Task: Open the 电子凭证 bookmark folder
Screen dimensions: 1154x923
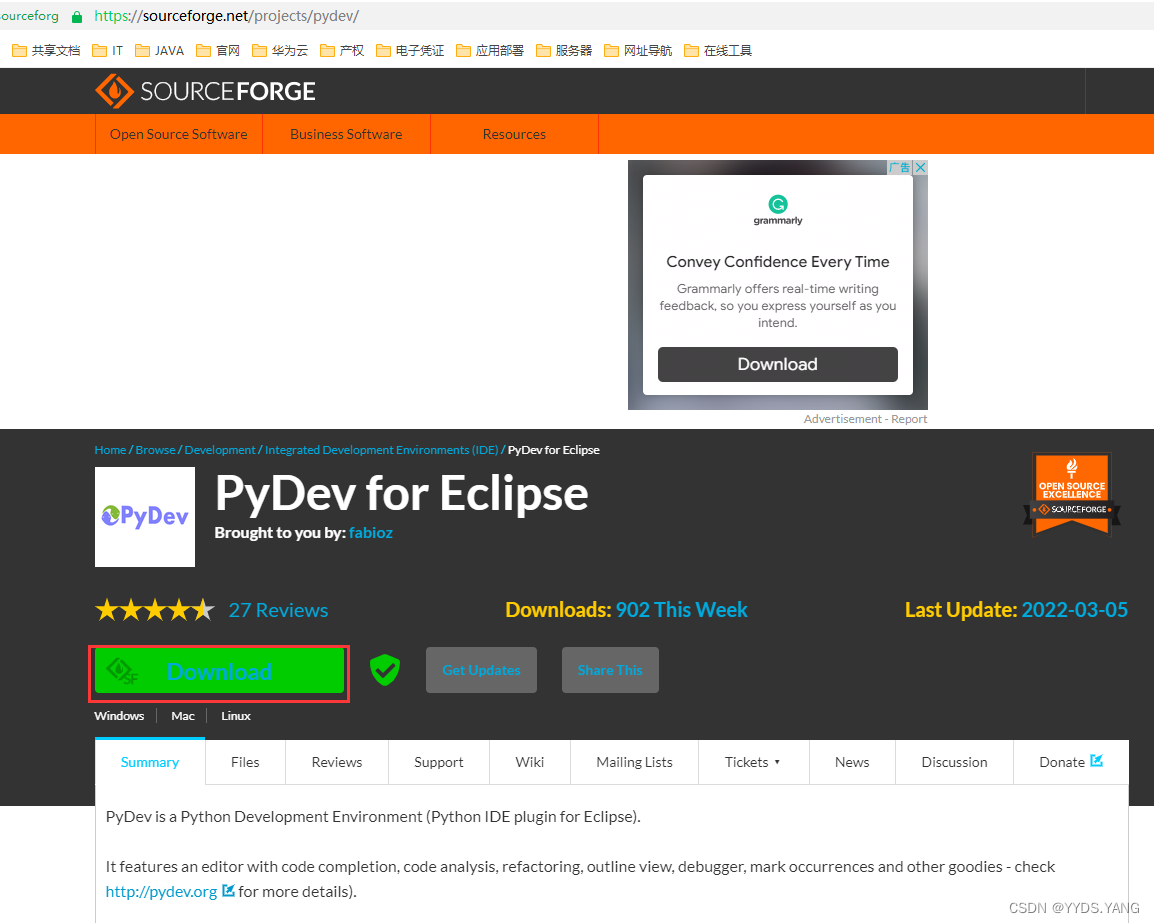Action: (x=410, y=50)
